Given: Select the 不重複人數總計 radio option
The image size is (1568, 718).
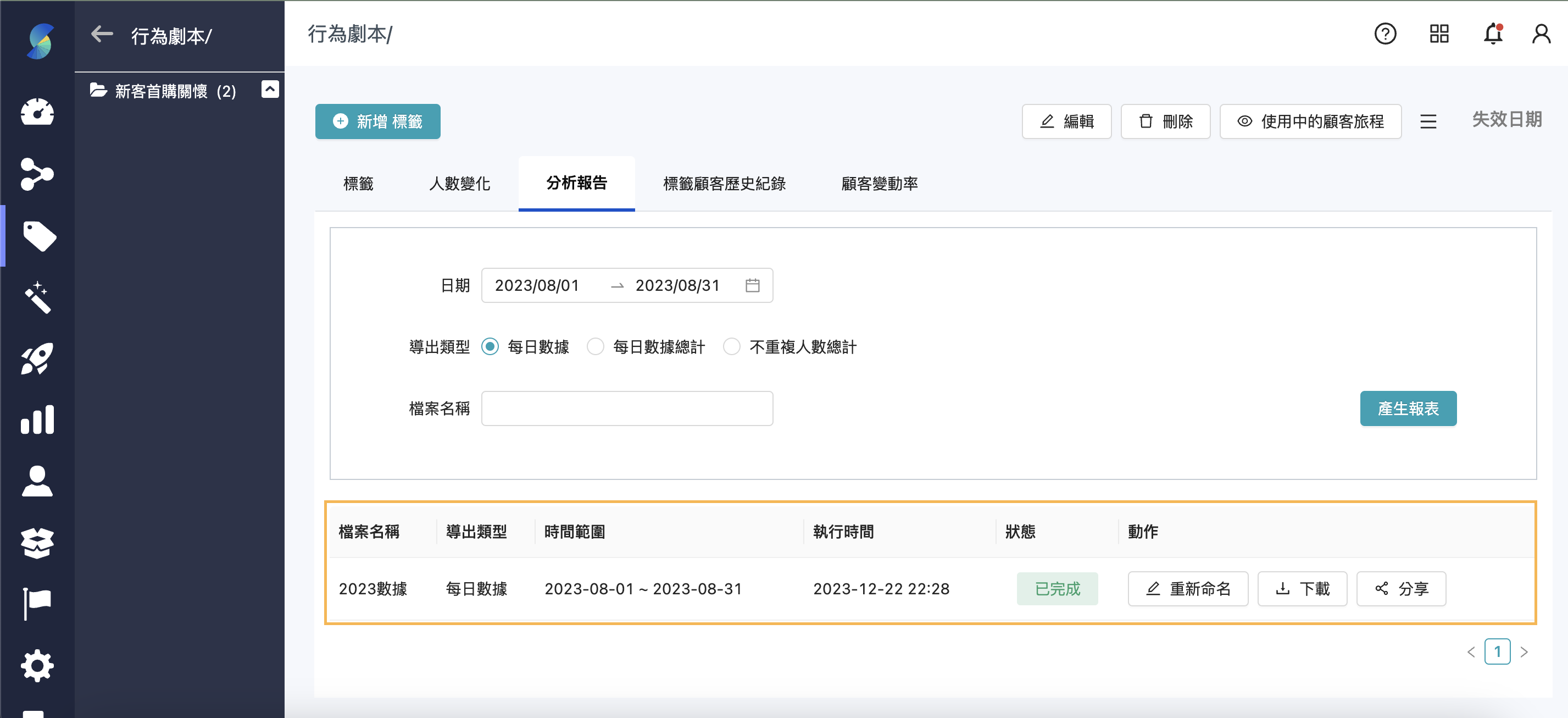Looking at the screenshot, I should 732,346.
